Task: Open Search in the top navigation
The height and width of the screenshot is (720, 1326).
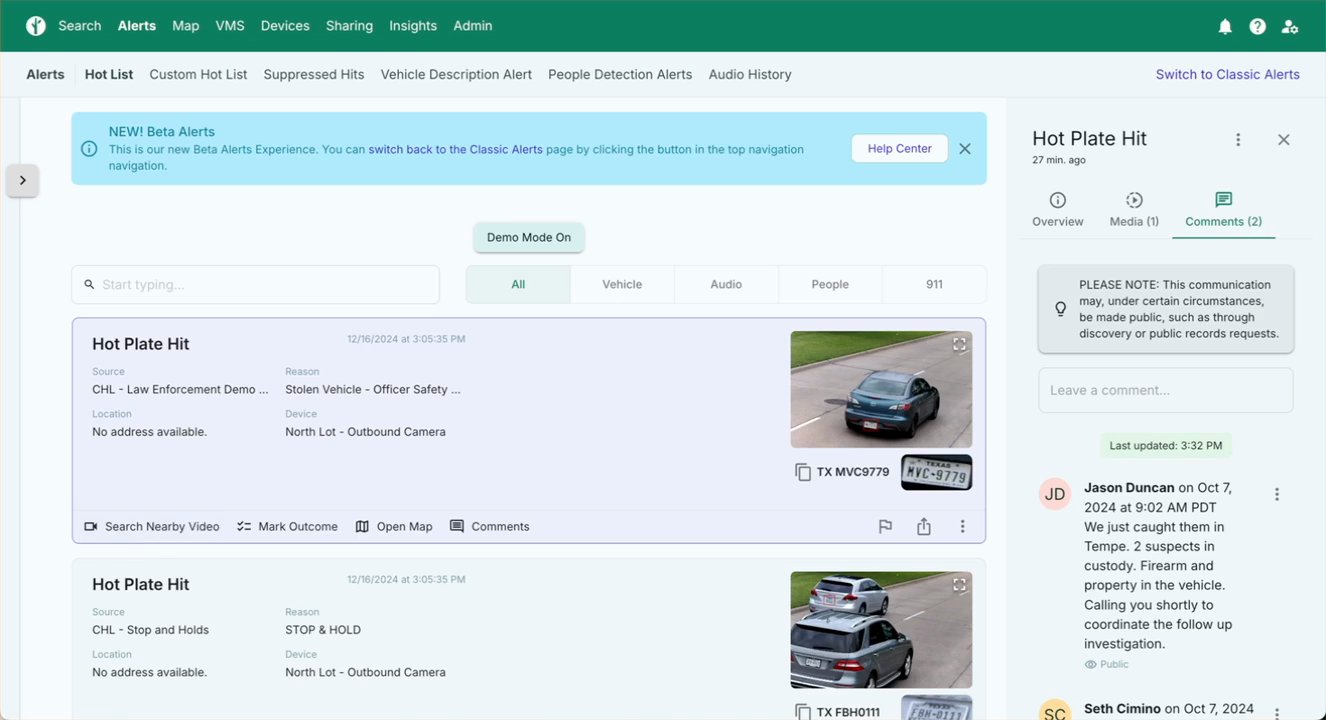Action: coord(80,26)
